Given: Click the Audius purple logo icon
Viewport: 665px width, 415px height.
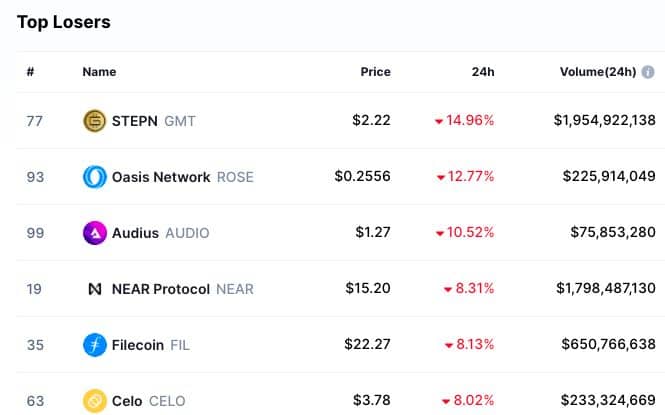Looking at the screenshot, I should tap(95, 233).
